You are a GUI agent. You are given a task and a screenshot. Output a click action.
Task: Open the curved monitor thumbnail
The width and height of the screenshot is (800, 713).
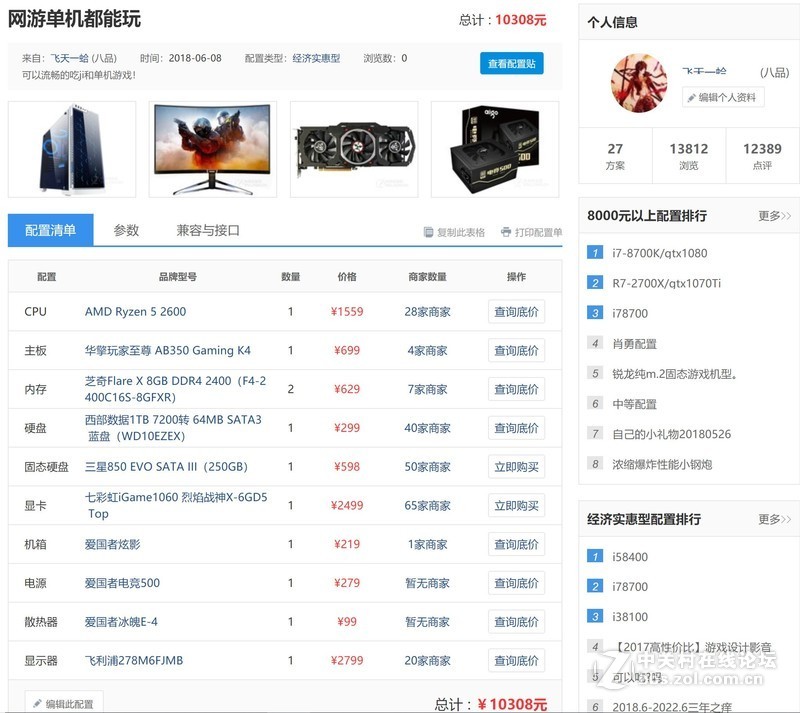[x=213, y=150]
